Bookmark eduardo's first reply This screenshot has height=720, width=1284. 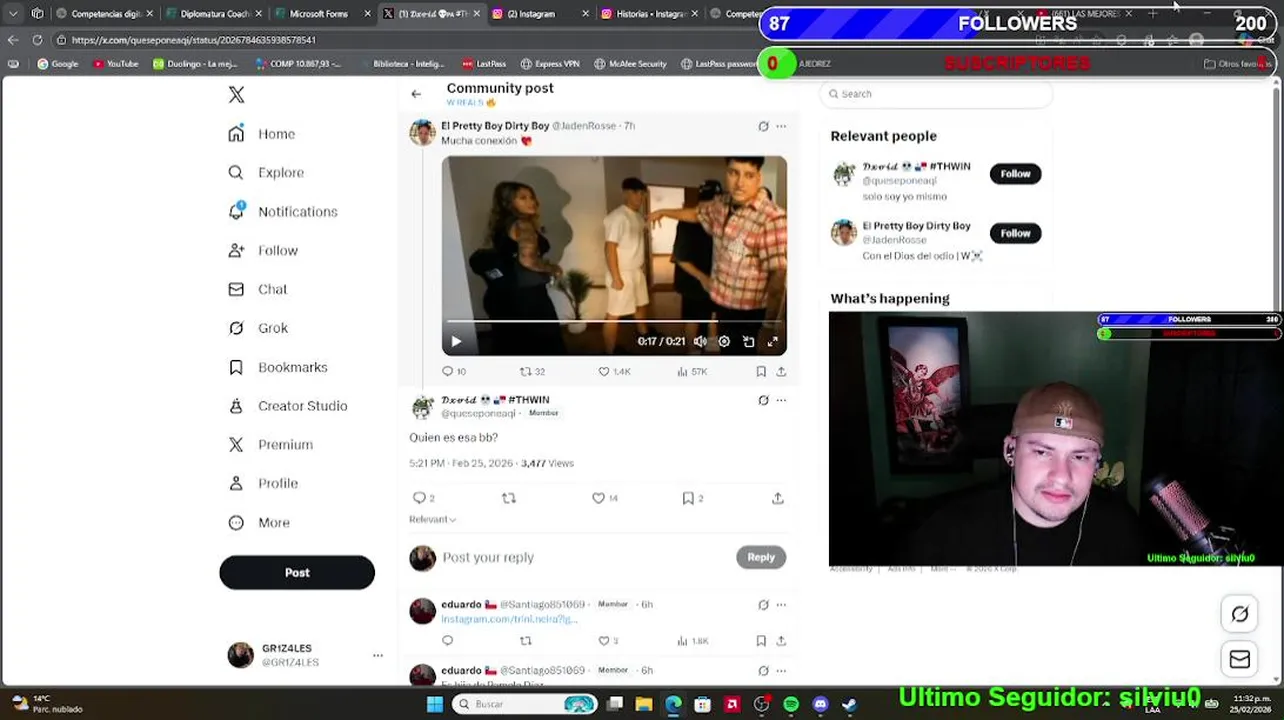(761, 641)
